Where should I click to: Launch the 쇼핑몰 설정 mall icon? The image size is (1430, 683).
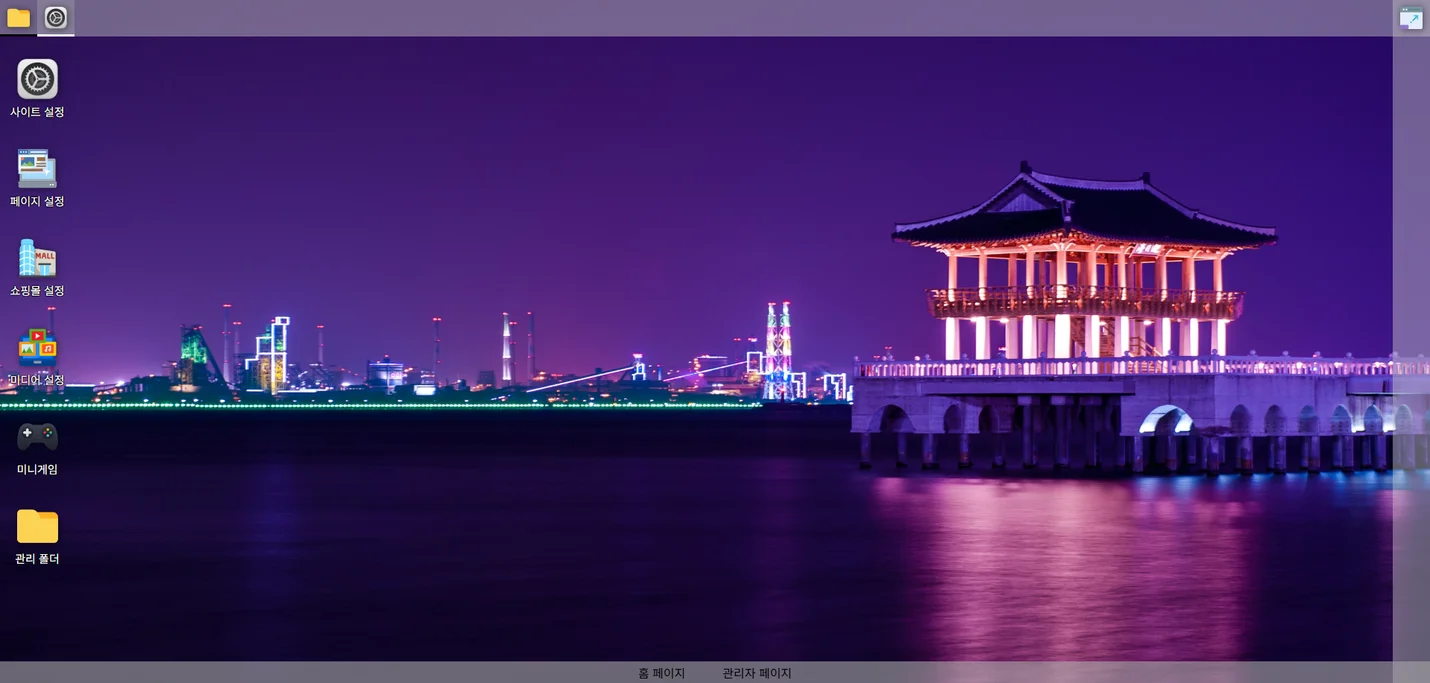(37, 258)
